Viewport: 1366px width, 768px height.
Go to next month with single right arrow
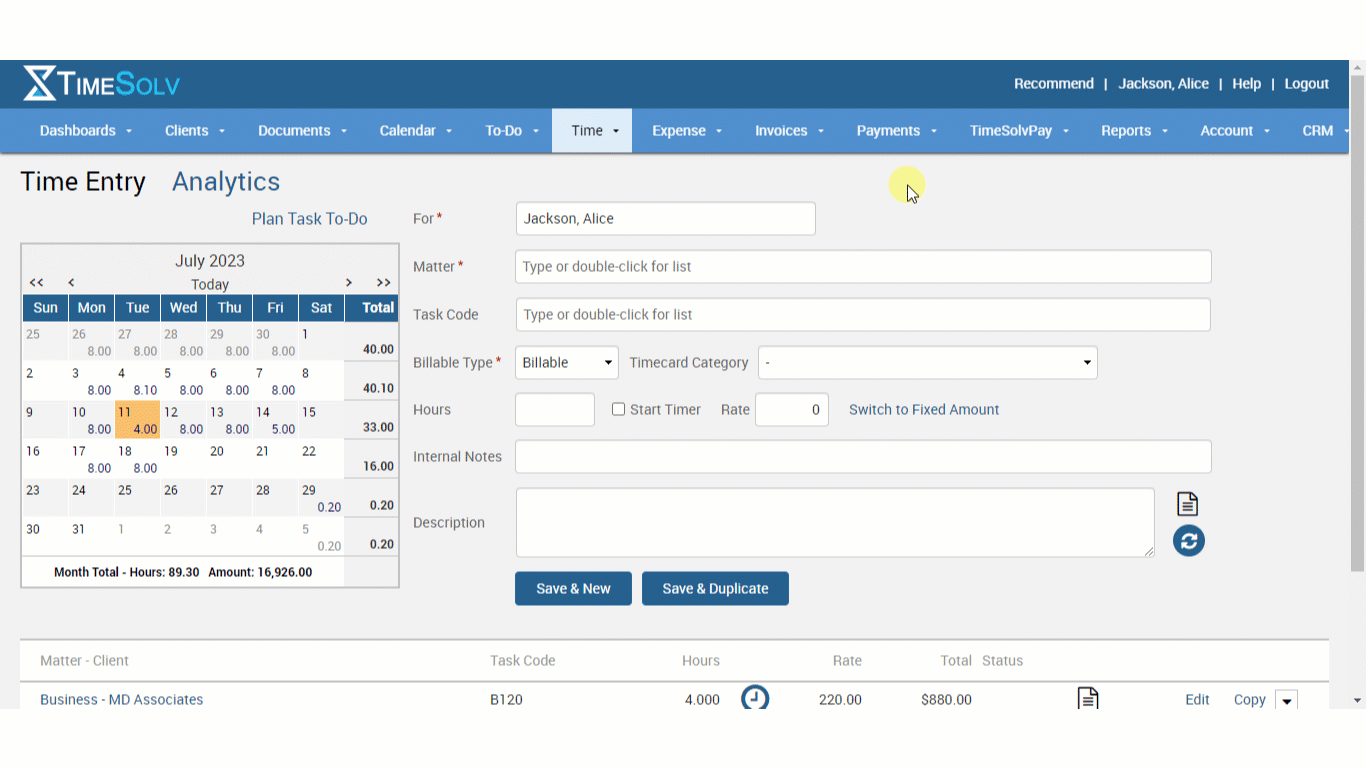(349, 283)
